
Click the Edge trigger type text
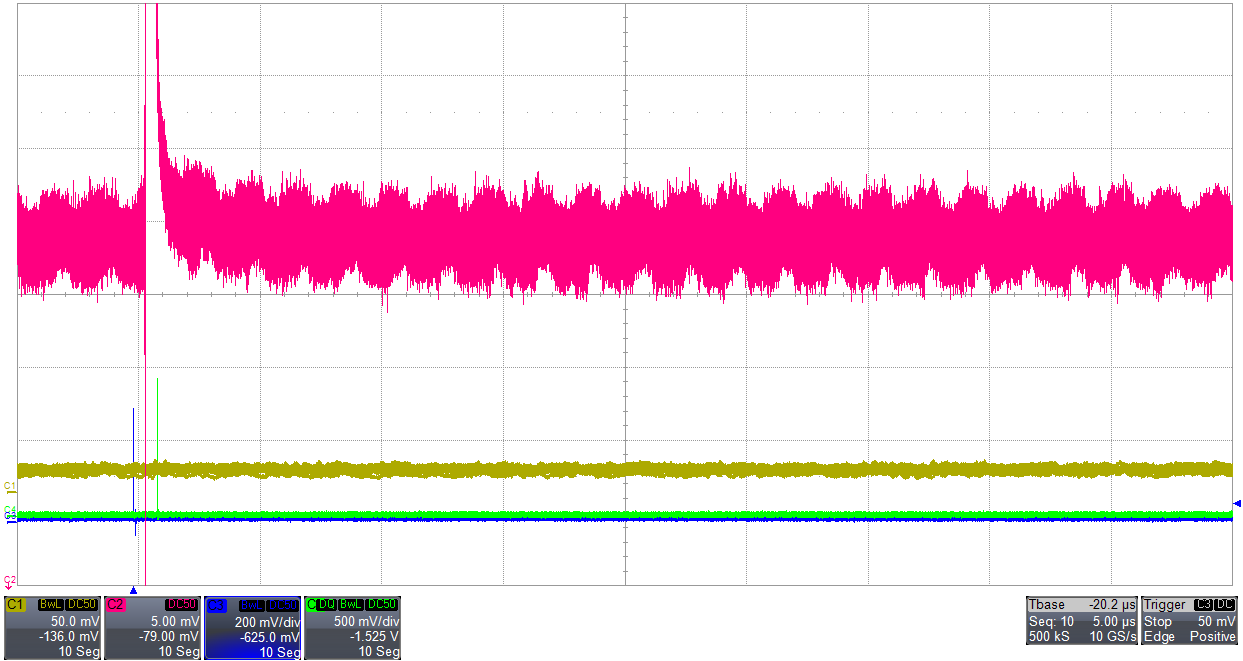point(1158,636)
